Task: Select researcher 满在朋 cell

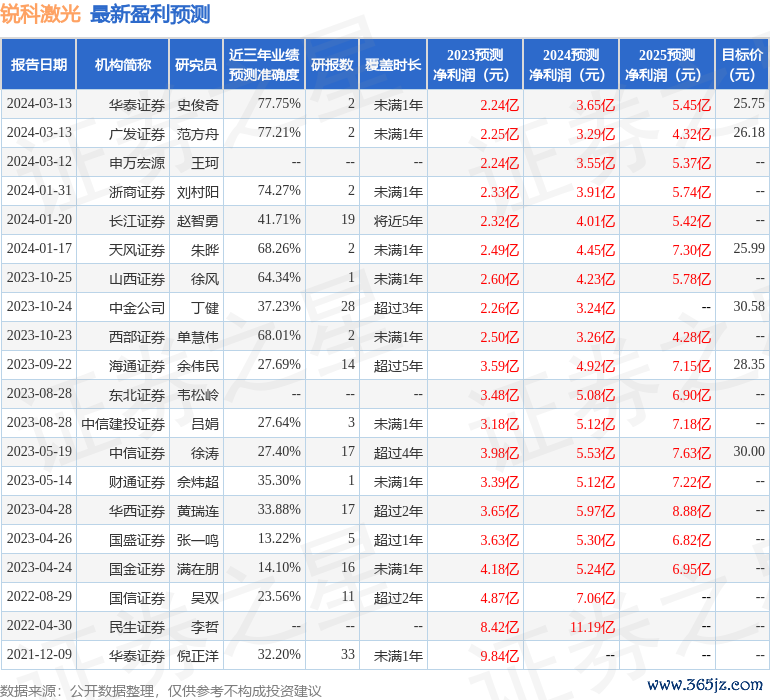Action: tap(198, 568)
